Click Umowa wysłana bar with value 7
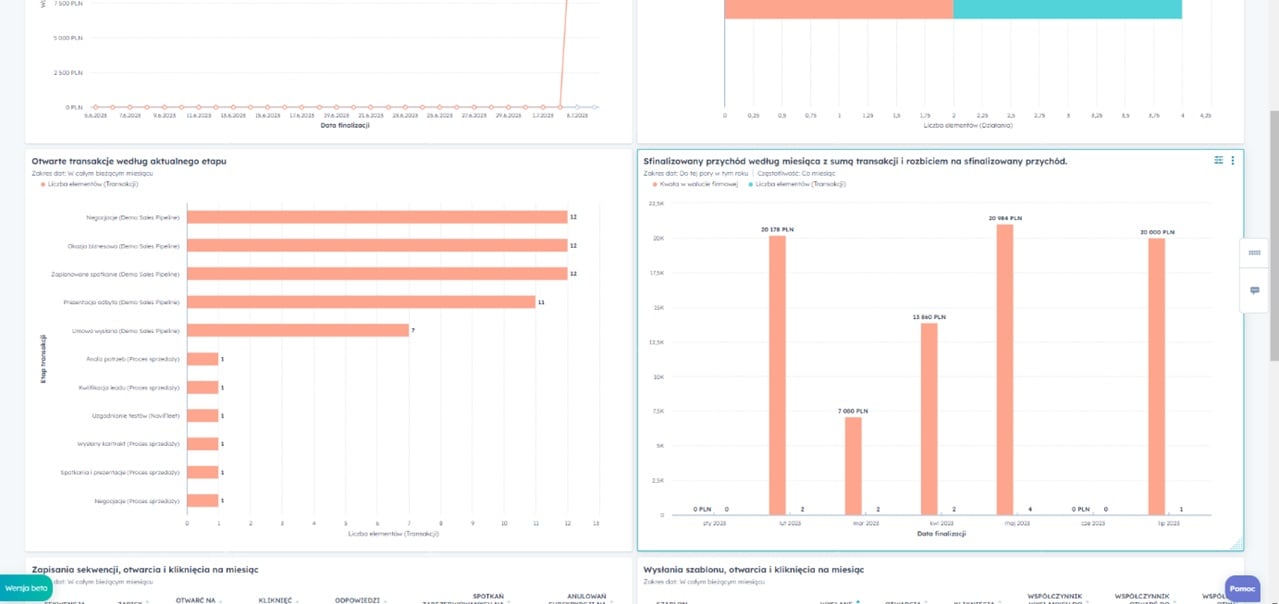This screenshot has width=1279, height=604. pos(298,330)
